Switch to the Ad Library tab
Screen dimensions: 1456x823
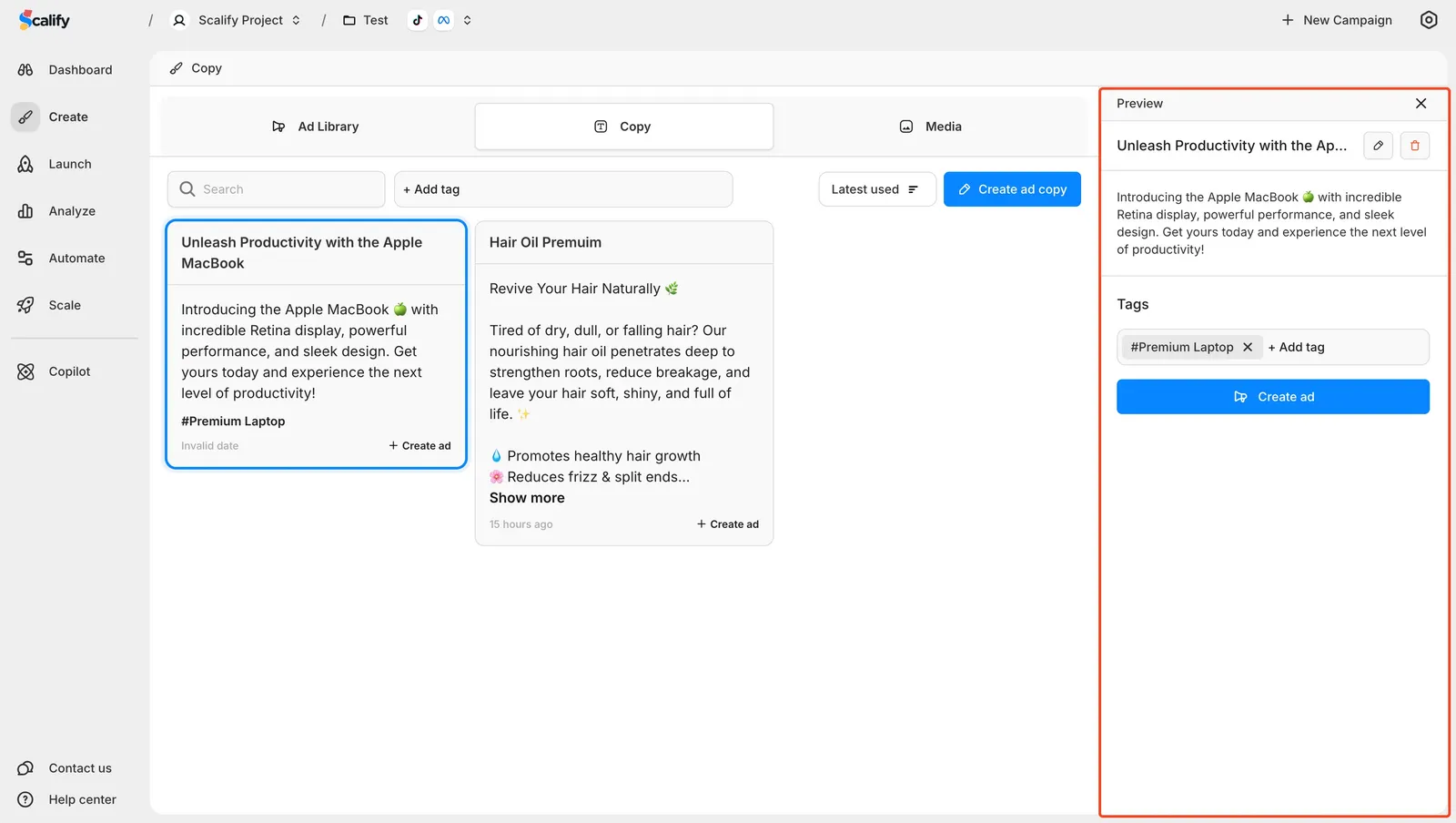tap(316, 127)
